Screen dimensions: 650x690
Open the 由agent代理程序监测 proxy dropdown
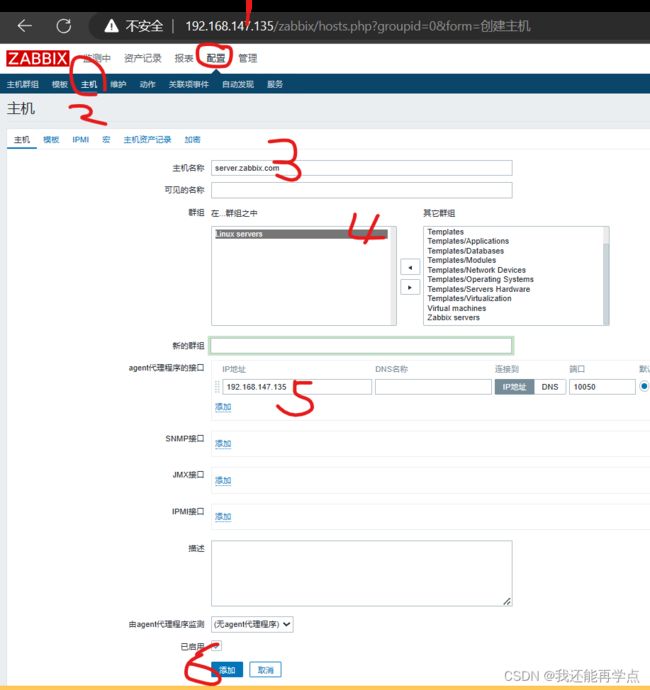pyautogui.click(x=252, y=624)
